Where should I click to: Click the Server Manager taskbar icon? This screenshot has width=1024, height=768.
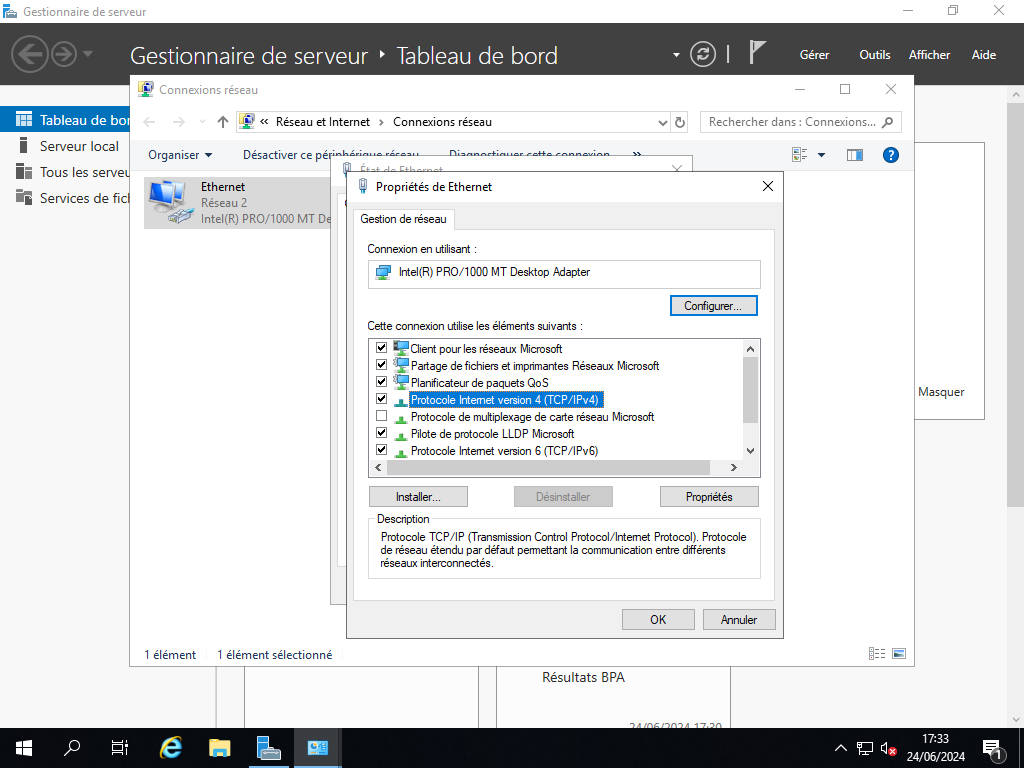coord(269,747)
